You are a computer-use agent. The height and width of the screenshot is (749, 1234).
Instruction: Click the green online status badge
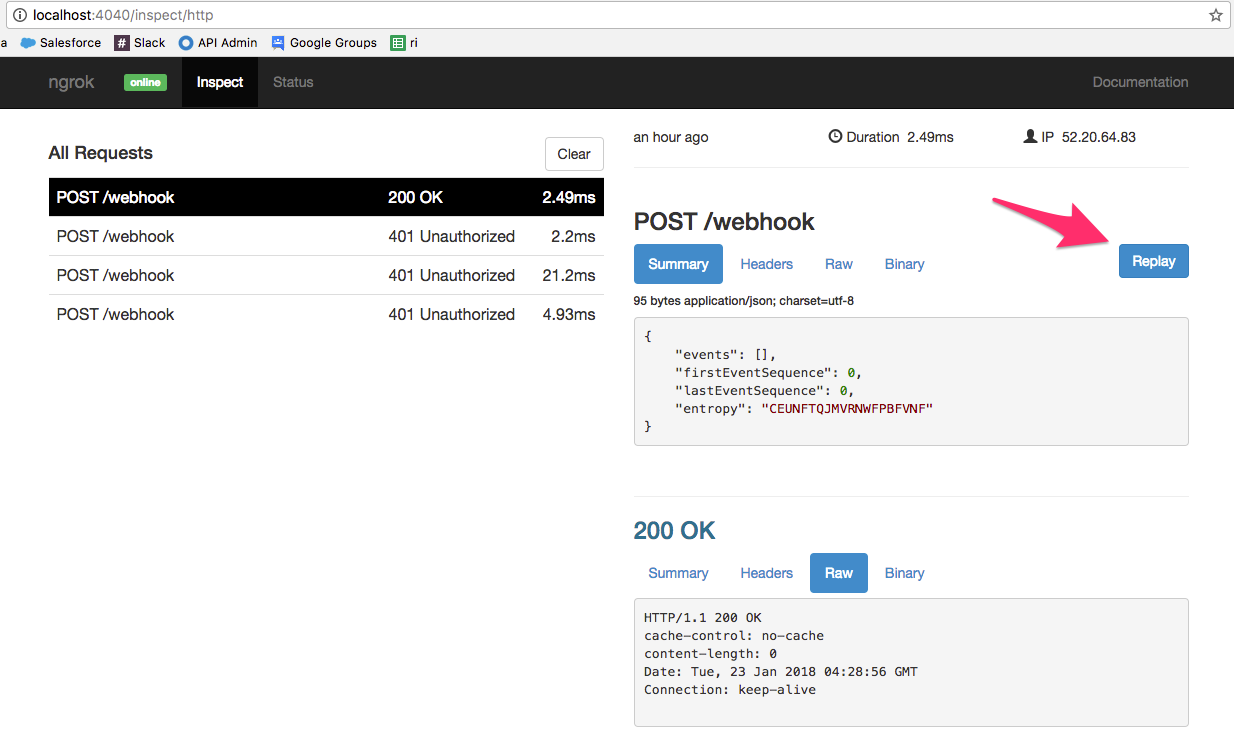(145, 82)
